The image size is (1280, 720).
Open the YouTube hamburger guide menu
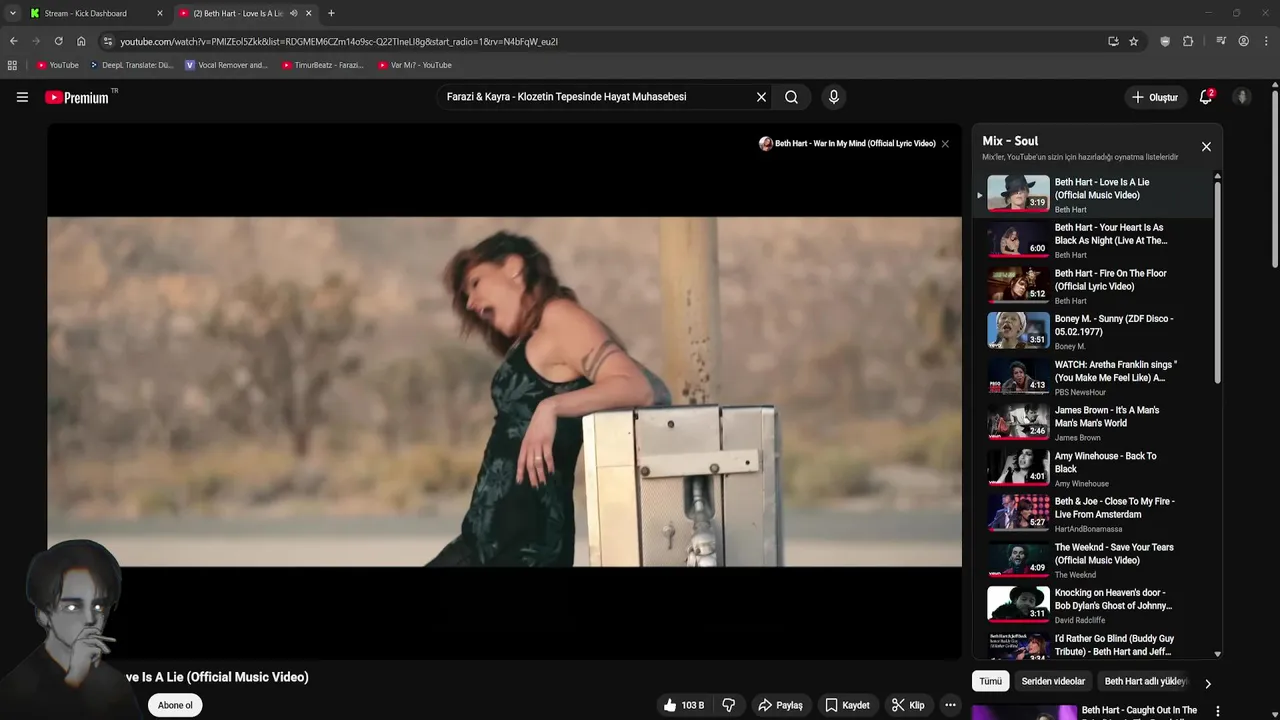[22, 97]
